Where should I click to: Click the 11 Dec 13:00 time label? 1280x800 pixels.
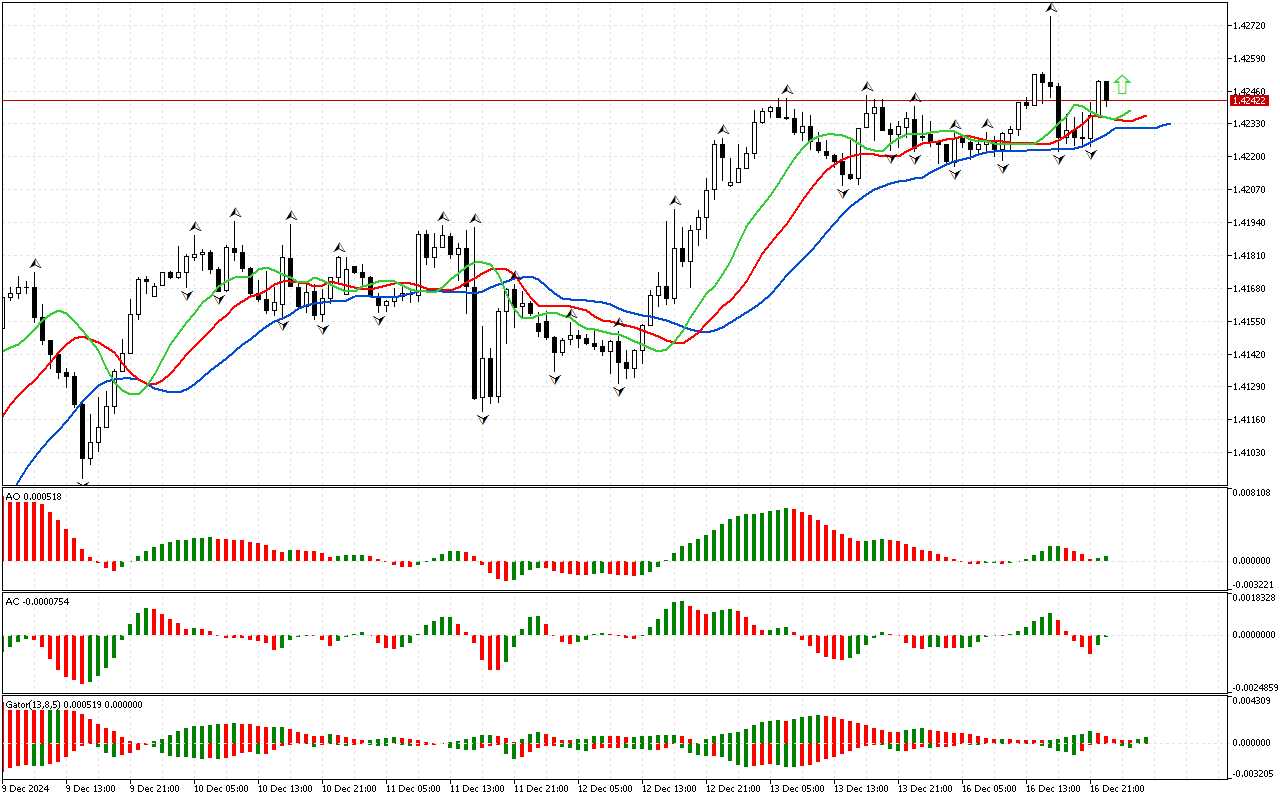(478, 789)
